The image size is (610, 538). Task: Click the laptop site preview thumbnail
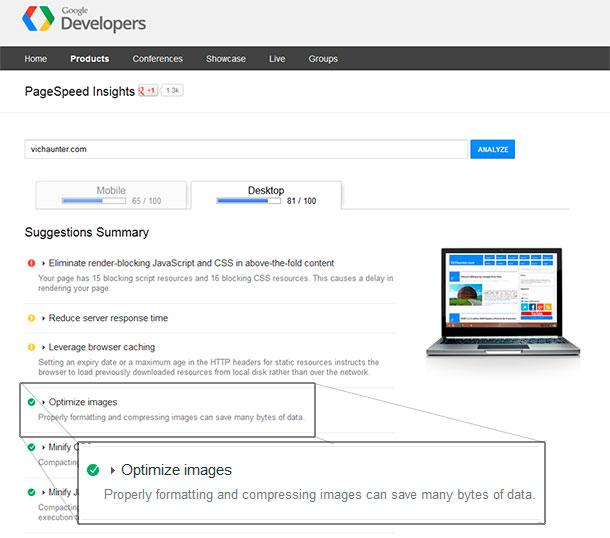(x=503, y=302)
